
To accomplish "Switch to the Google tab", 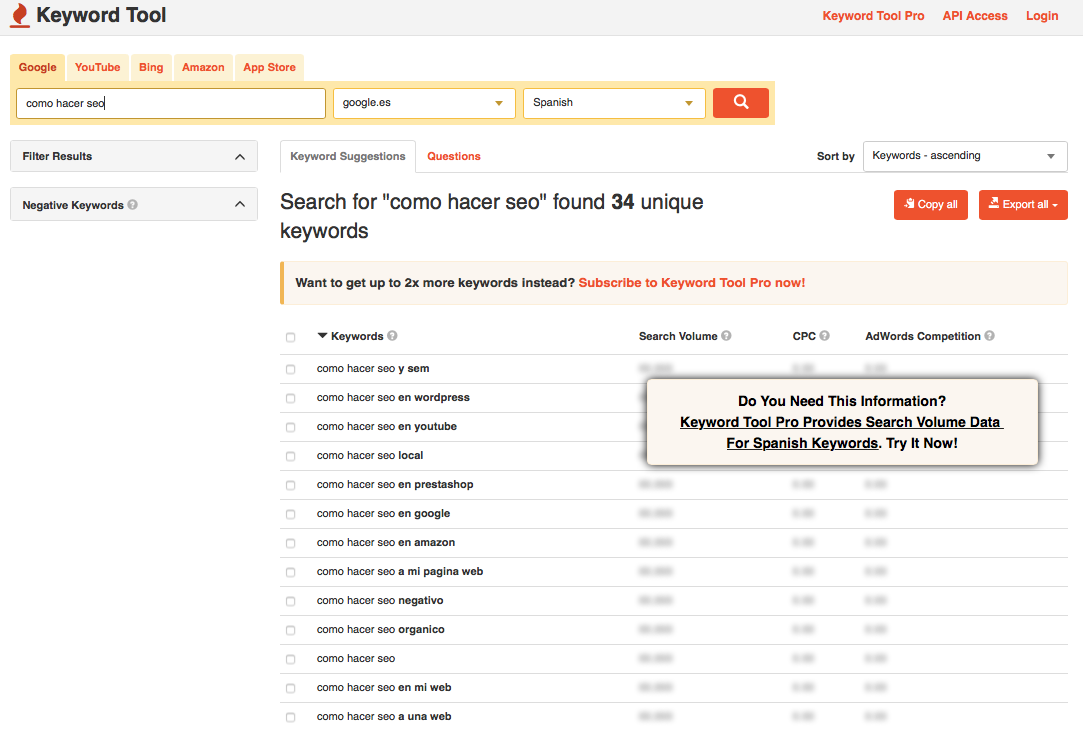I will click(37, 68).
